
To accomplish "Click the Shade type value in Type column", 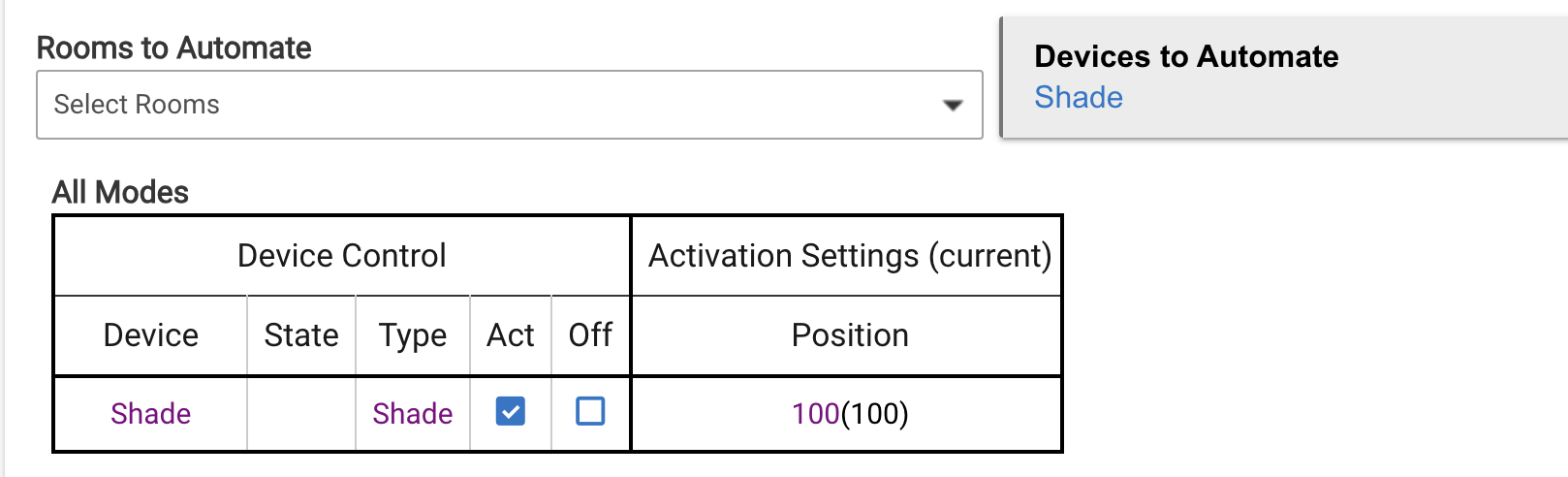I will point(412,414).
